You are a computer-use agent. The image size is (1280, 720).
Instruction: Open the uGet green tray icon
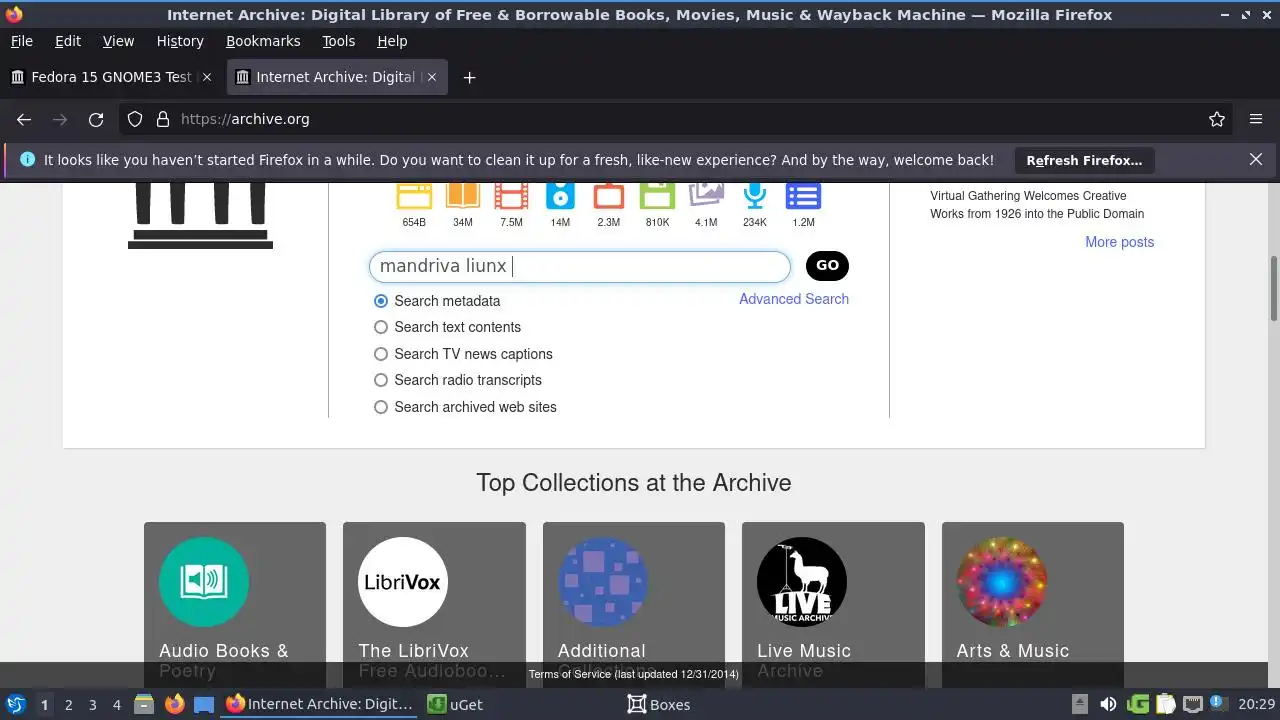[1138, 704]
